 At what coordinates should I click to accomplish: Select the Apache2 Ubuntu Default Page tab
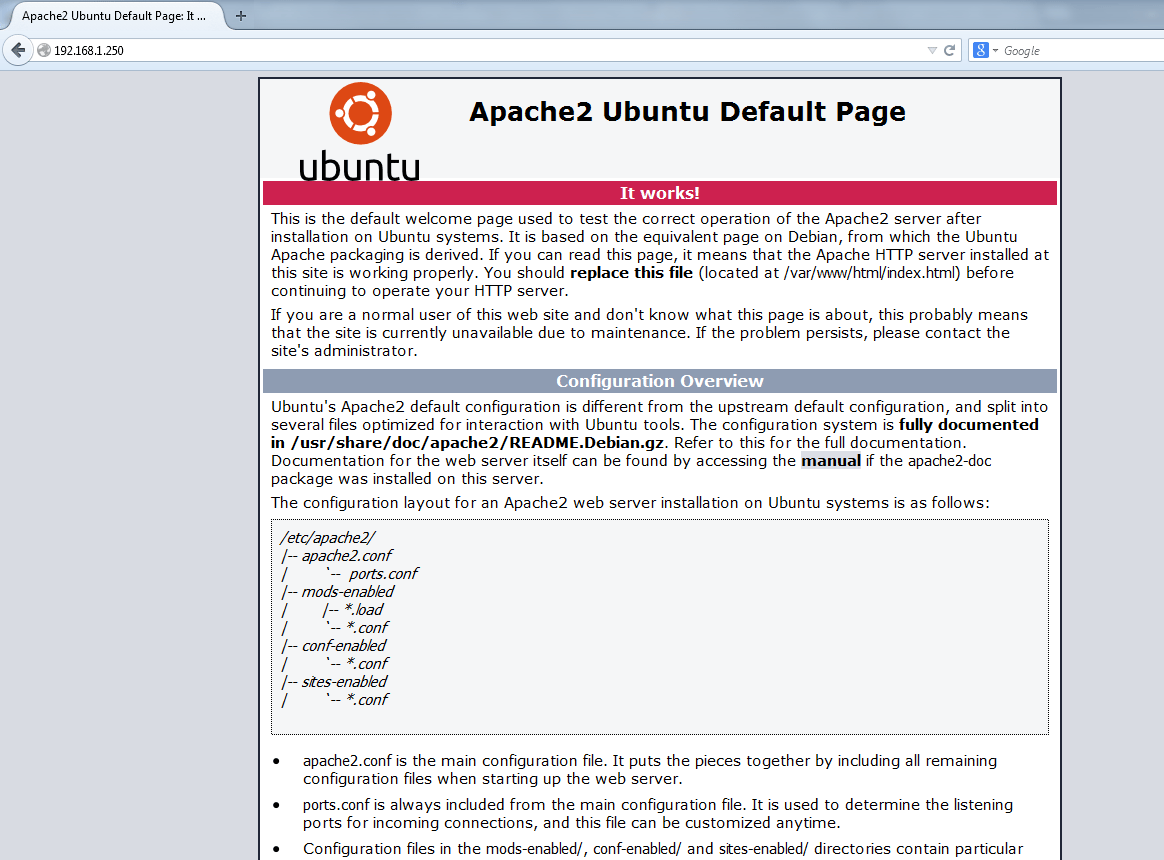pos(114,16)
